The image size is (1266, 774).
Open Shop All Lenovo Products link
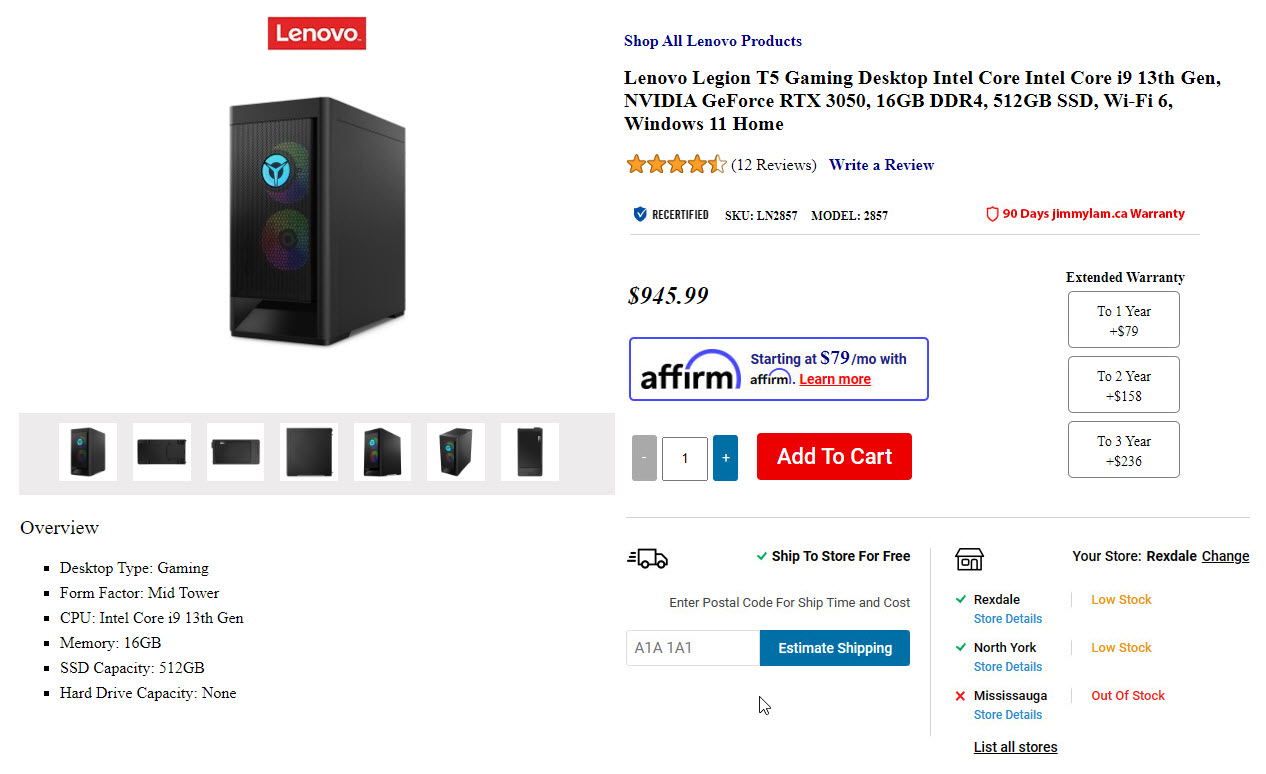(712, 41)
